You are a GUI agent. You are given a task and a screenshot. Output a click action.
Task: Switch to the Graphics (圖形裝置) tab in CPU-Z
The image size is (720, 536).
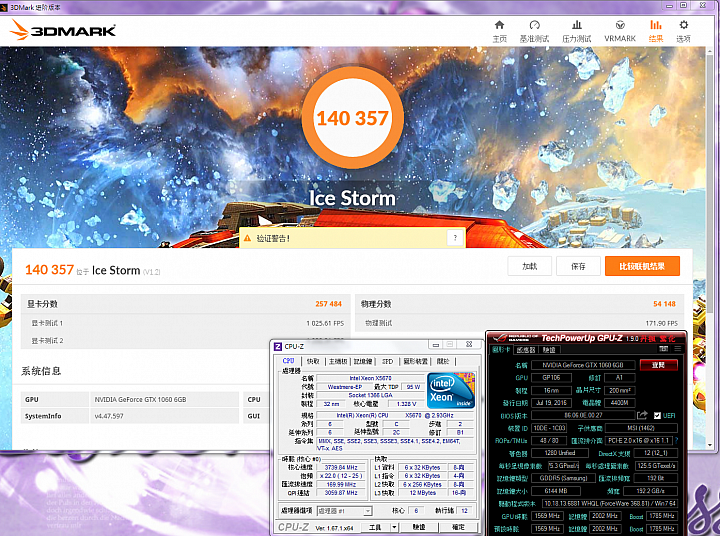tap(416, 361)
